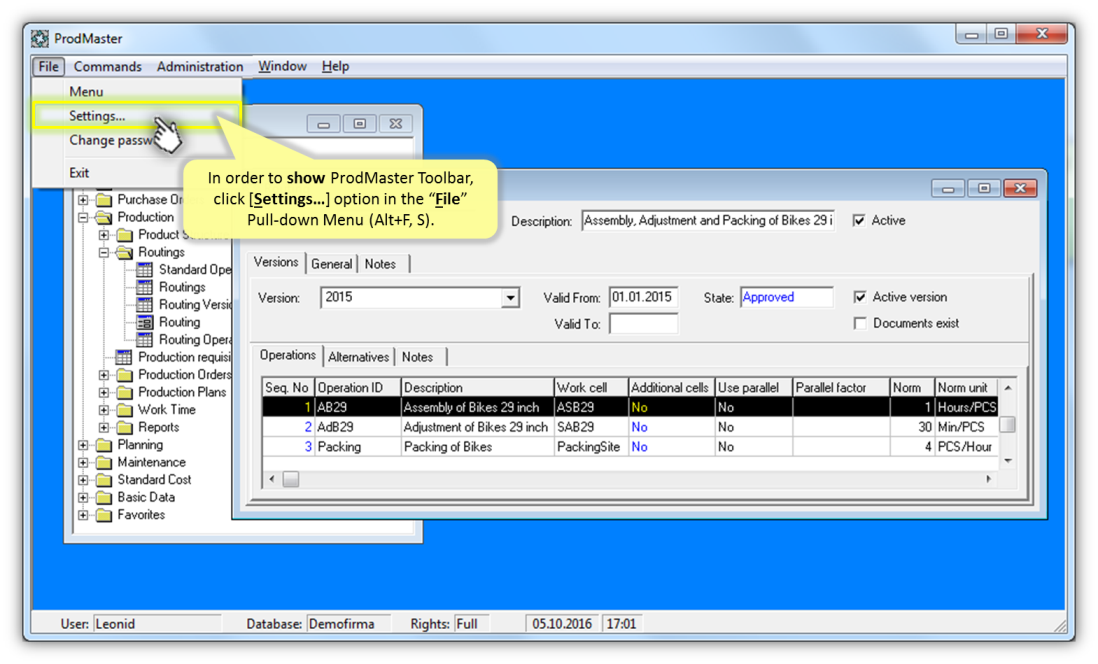Select the Reports folder icon
Screen dimensions: 1098x664
125,427
